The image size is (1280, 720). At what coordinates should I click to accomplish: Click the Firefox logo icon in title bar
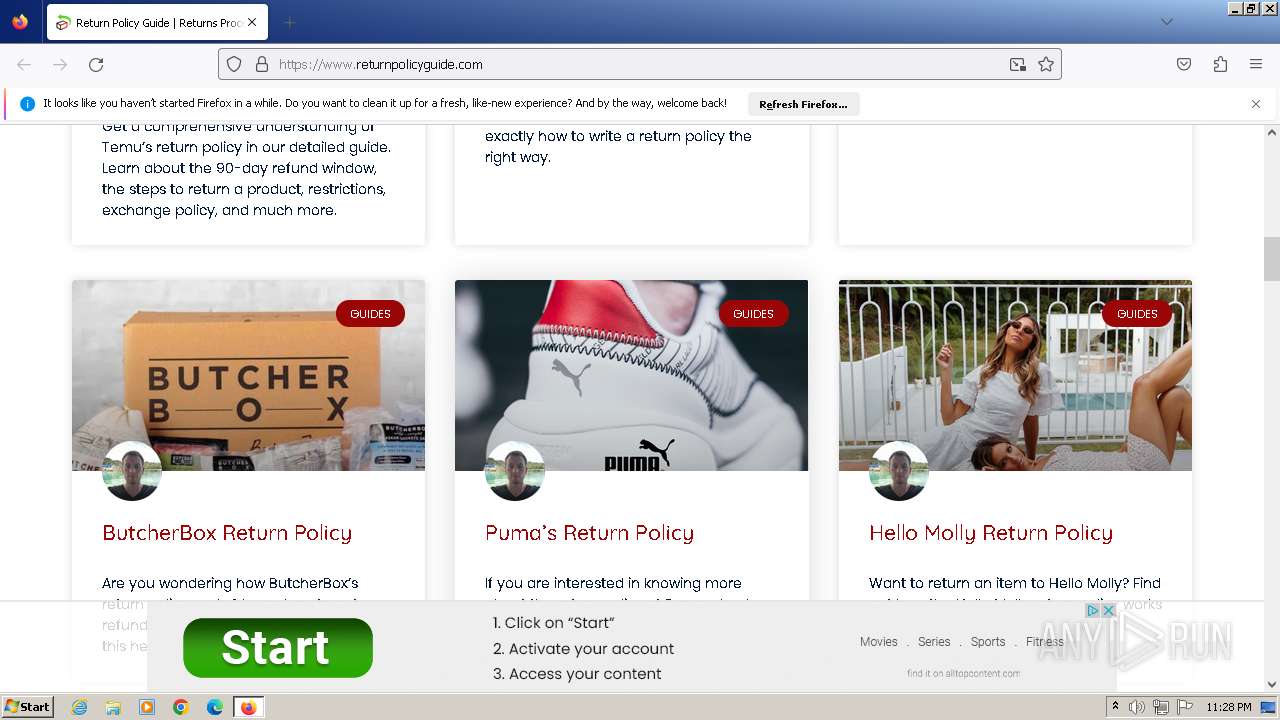[x=20, y=21]
